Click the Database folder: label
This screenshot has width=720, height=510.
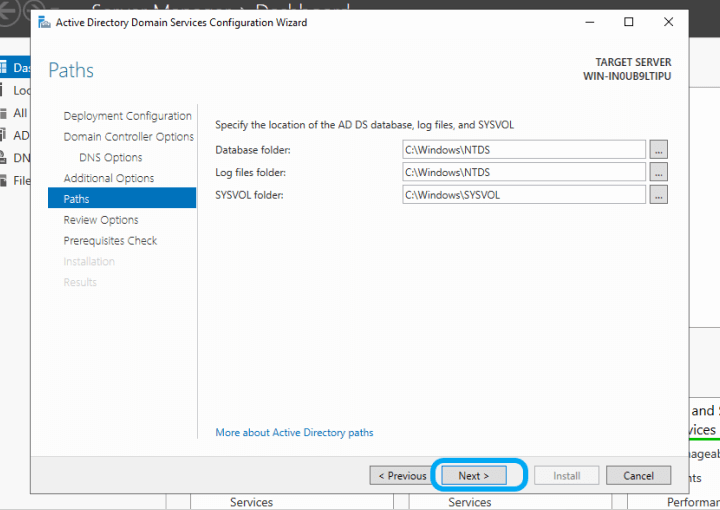point(253,150)
